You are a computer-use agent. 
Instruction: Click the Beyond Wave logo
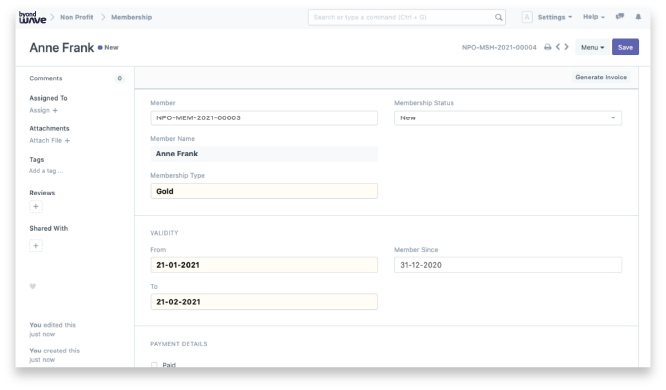coord(32,17)
